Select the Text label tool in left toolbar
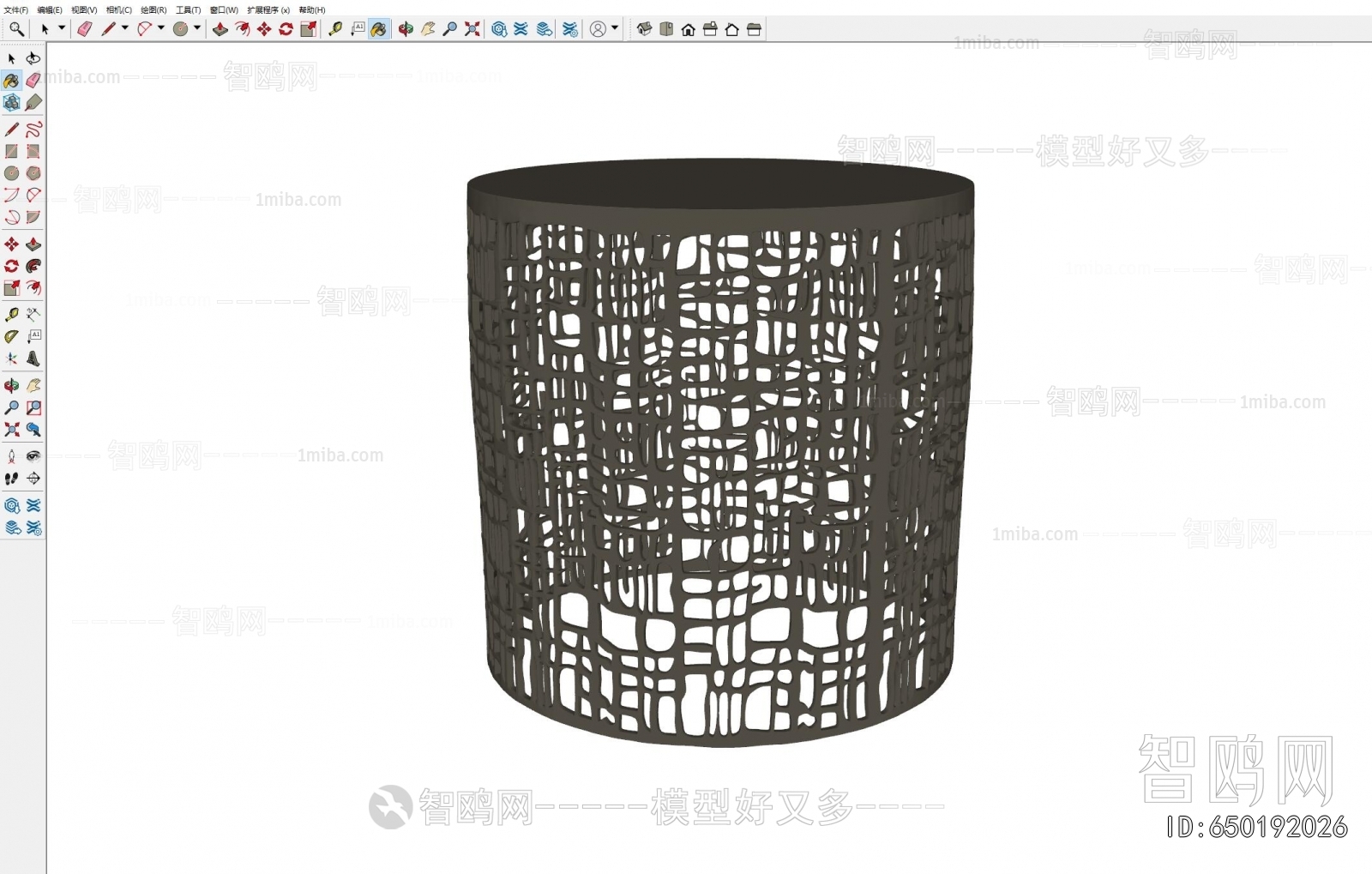 33,336
